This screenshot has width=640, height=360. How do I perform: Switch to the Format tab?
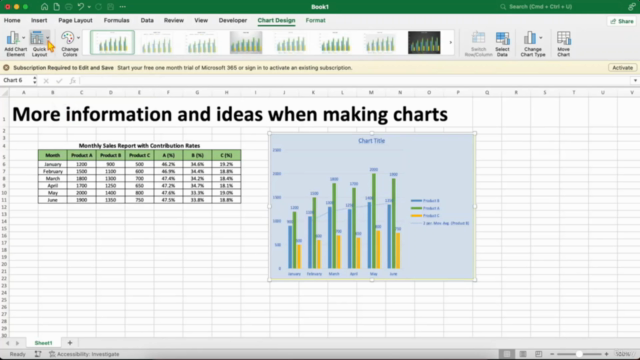(316, 20)
